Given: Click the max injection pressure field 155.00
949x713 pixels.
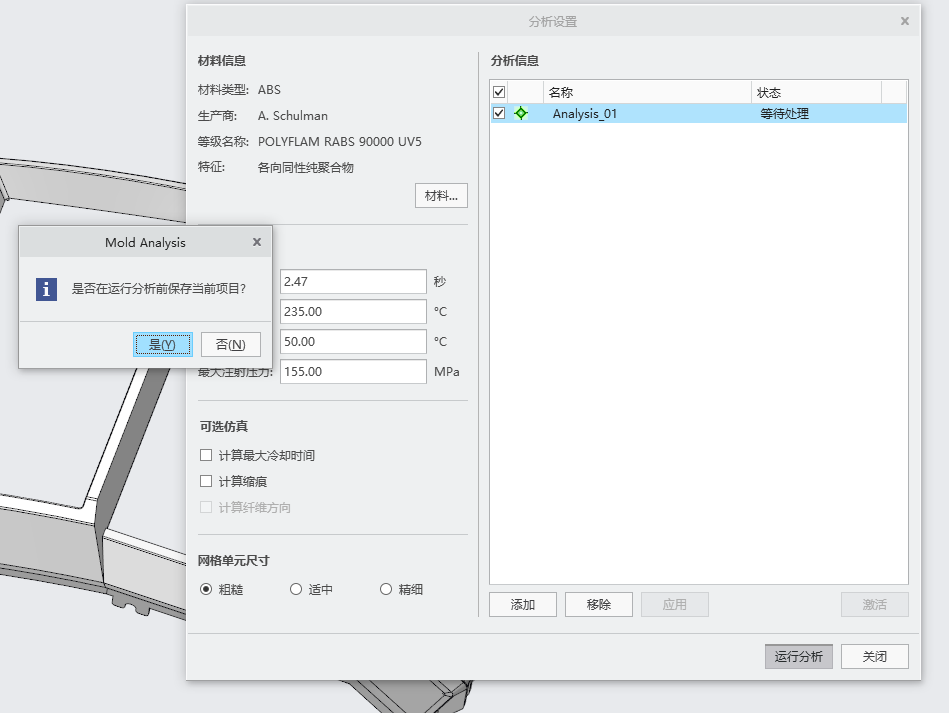Looking at the screenshot, I should click(353, 372).
